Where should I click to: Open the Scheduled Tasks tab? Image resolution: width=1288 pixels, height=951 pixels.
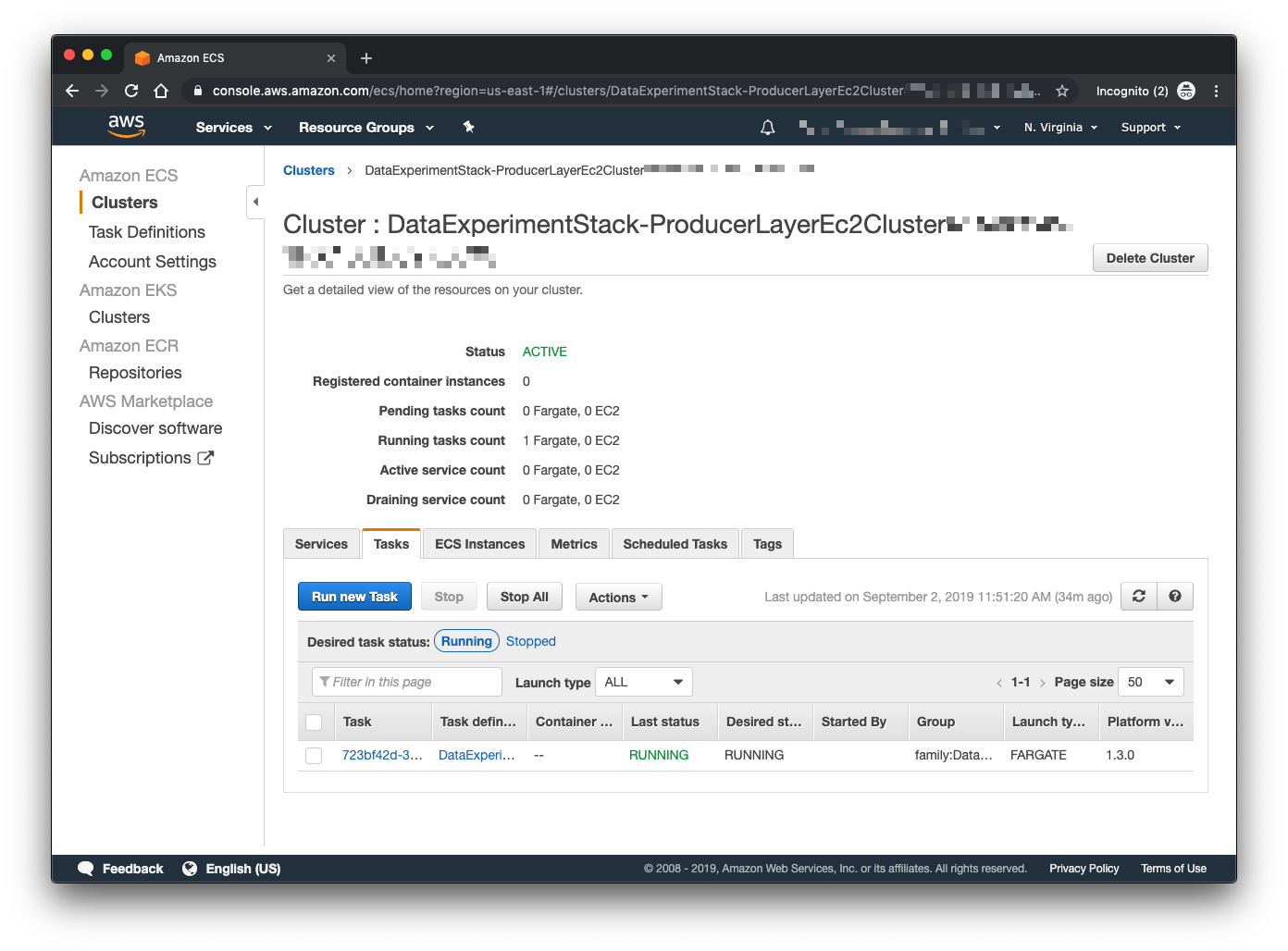coord(675,544)
